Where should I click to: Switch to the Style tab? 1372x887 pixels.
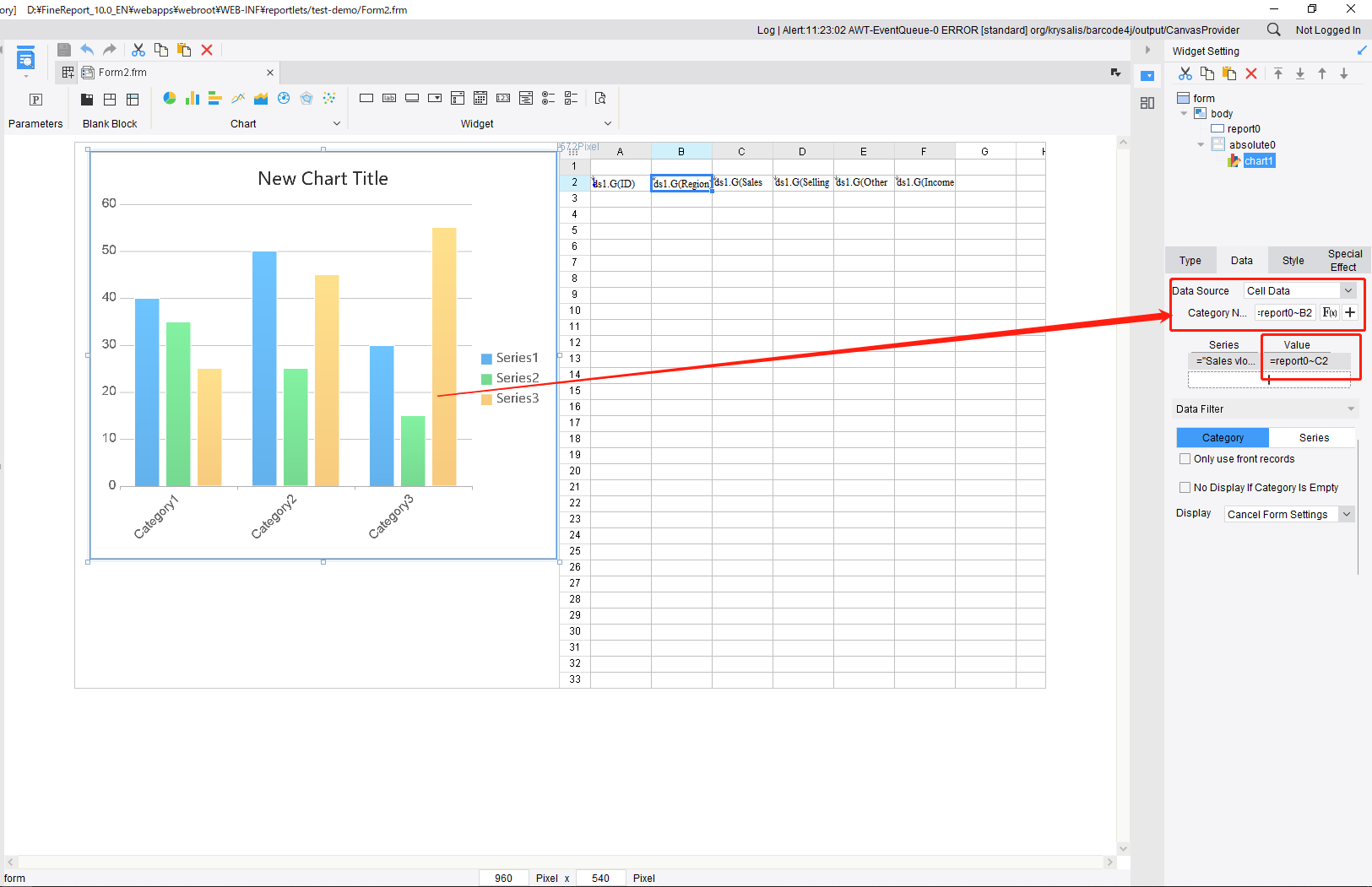(1293, 261)
